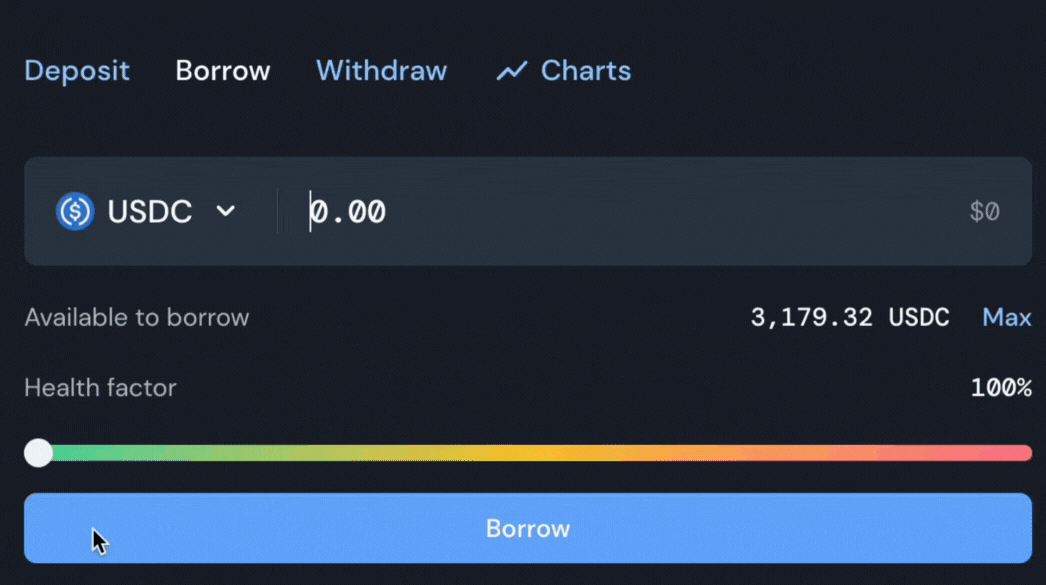Click the trending line chart icon
The height and width of the screenshot is (585, 1046).
[512, 71]
